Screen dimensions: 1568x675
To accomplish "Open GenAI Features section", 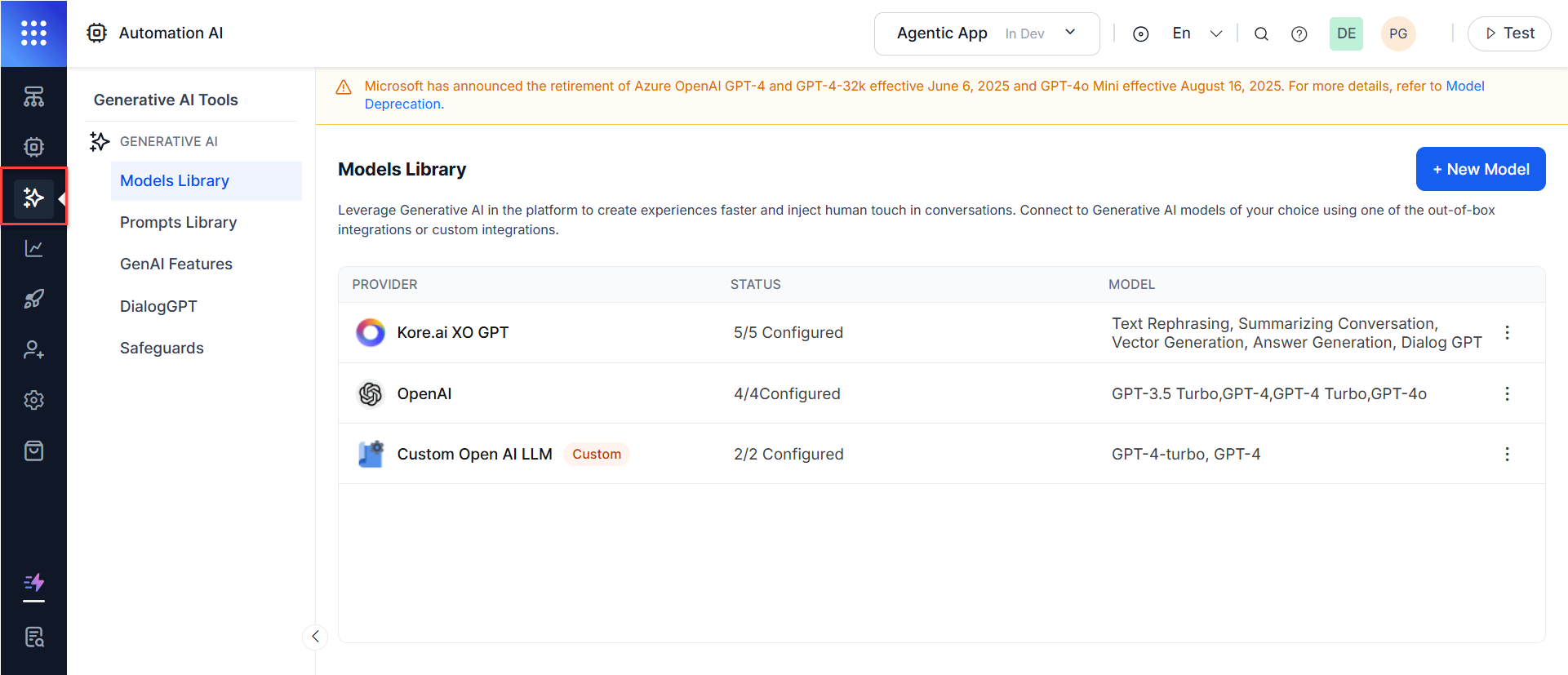I will (x=175, y=264).
